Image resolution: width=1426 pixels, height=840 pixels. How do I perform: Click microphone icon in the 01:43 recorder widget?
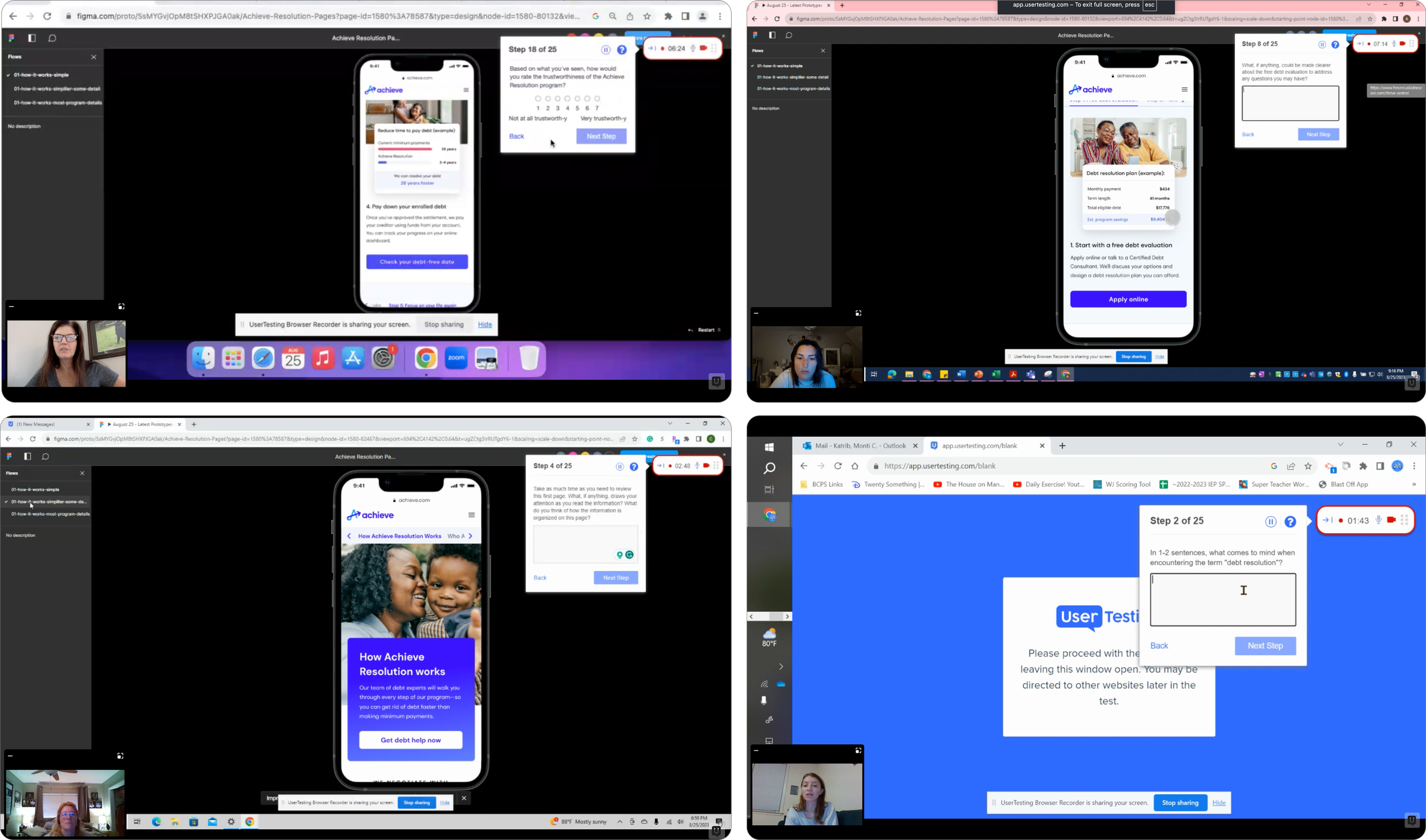(1378, 520)
